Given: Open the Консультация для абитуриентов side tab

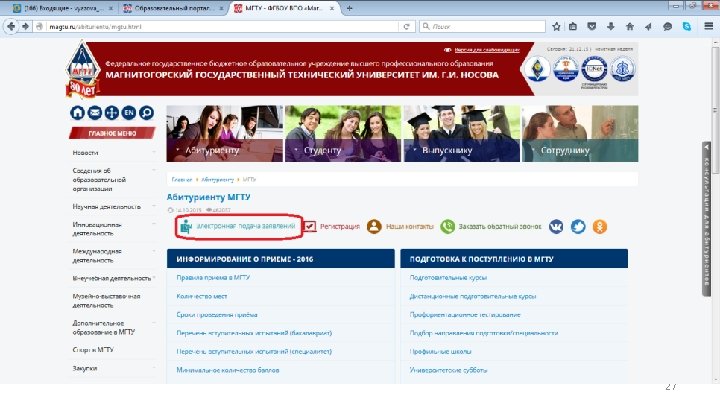Looking at the screenshot, I should point(707,219).
